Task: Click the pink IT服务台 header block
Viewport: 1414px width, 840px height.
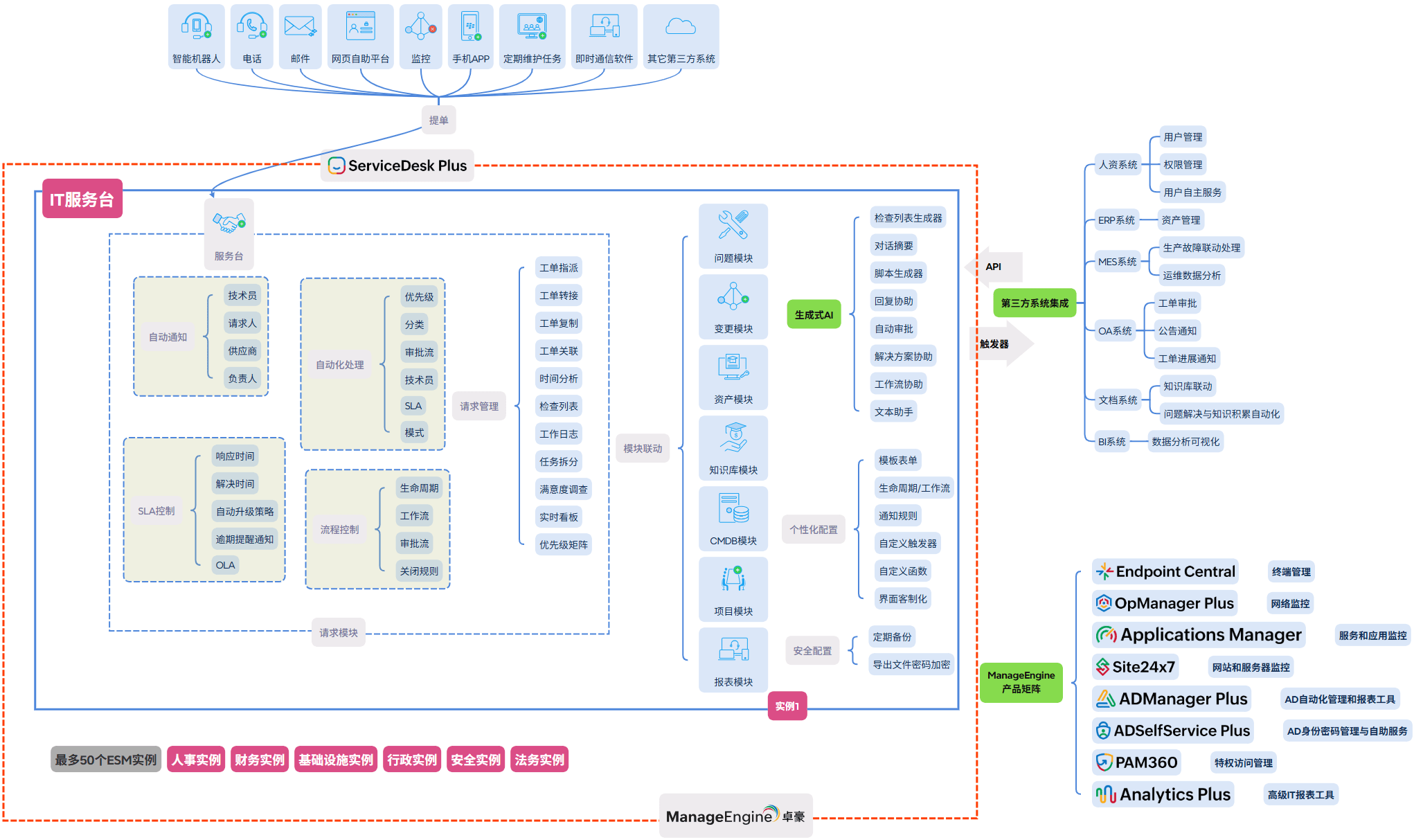Action: (x=82, y=199)
